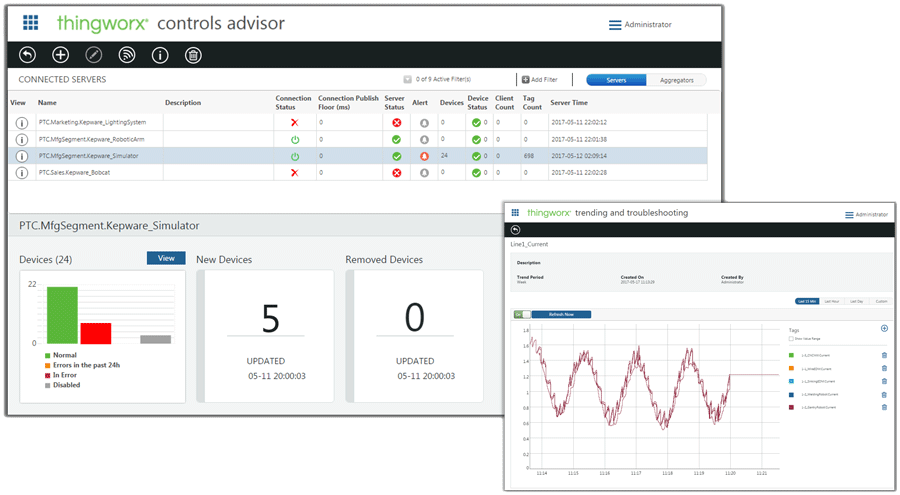The image size is (900, 495).
Task: Click green power connection icon for Simulator
Action: tap(295, 156)
